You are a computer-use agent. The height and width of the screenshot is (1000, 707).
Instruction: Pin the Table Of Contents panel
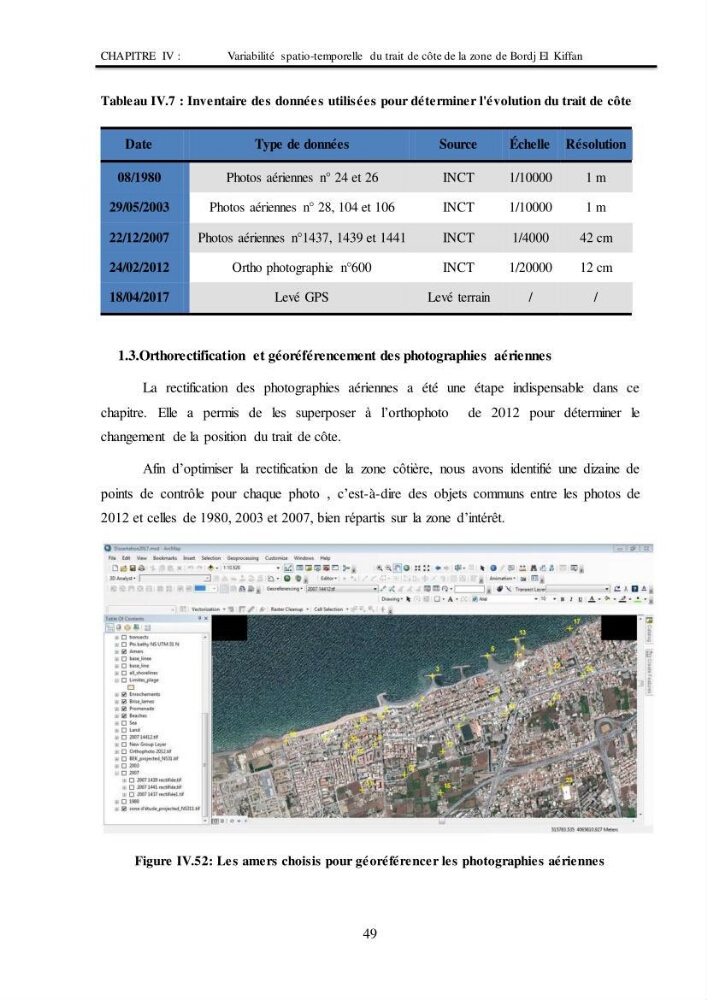pyautogui.click(x=200, y=618)
